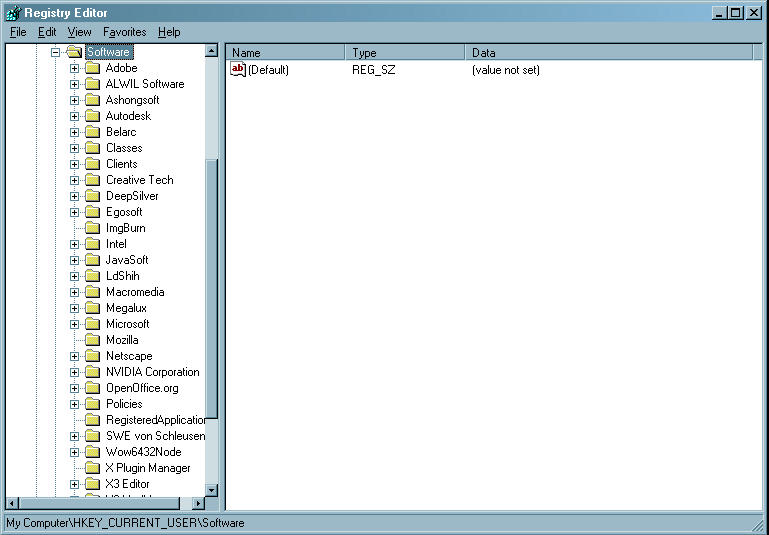This screenshot has width=769, height=535.
Task: Click the tree vertical scrollbar thumb
Action: coord(211,289)
